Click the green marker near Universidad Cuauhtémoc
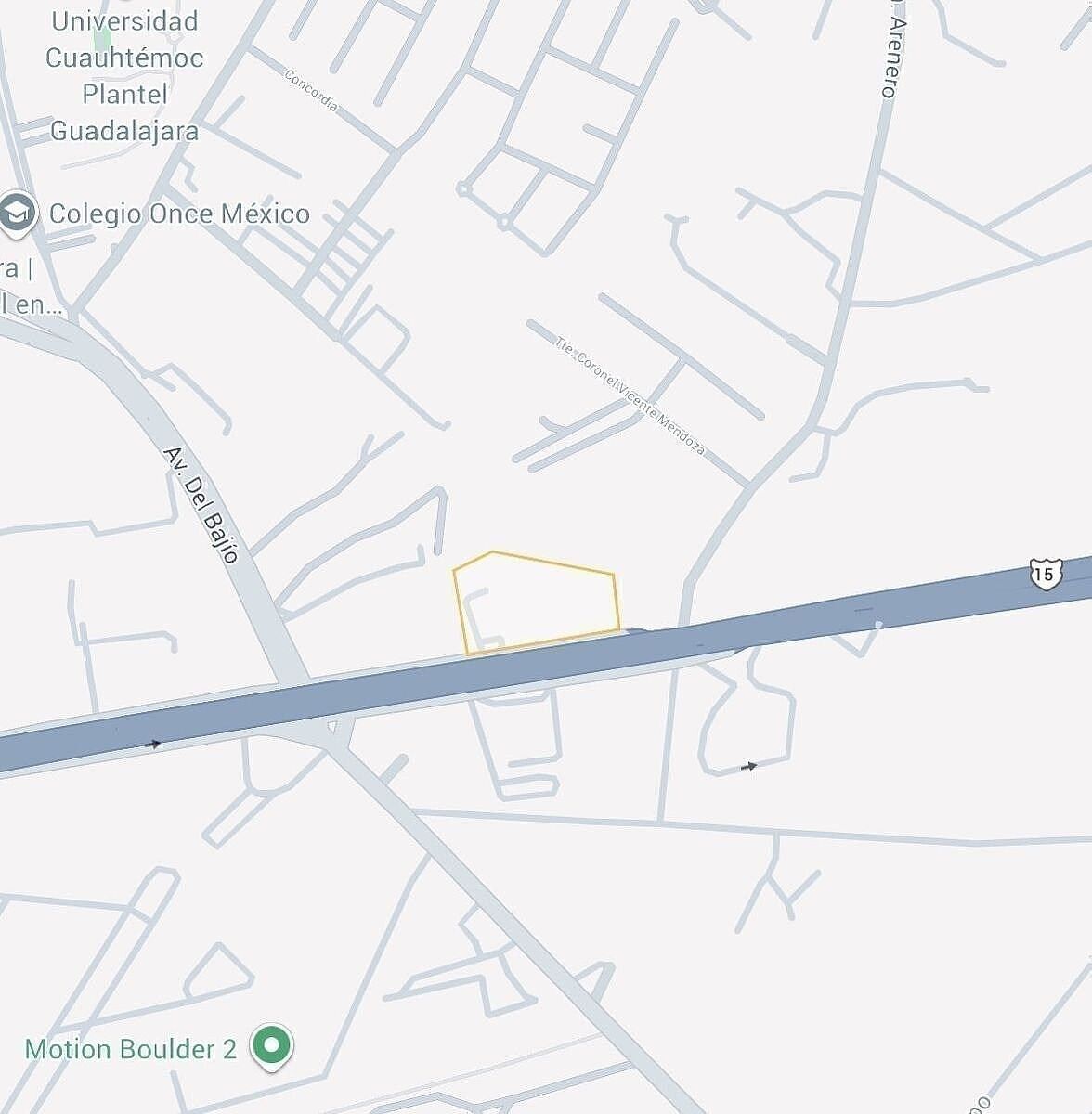Image resolution: width=1092 pixels, height=1114 pixels. [102, 38]
